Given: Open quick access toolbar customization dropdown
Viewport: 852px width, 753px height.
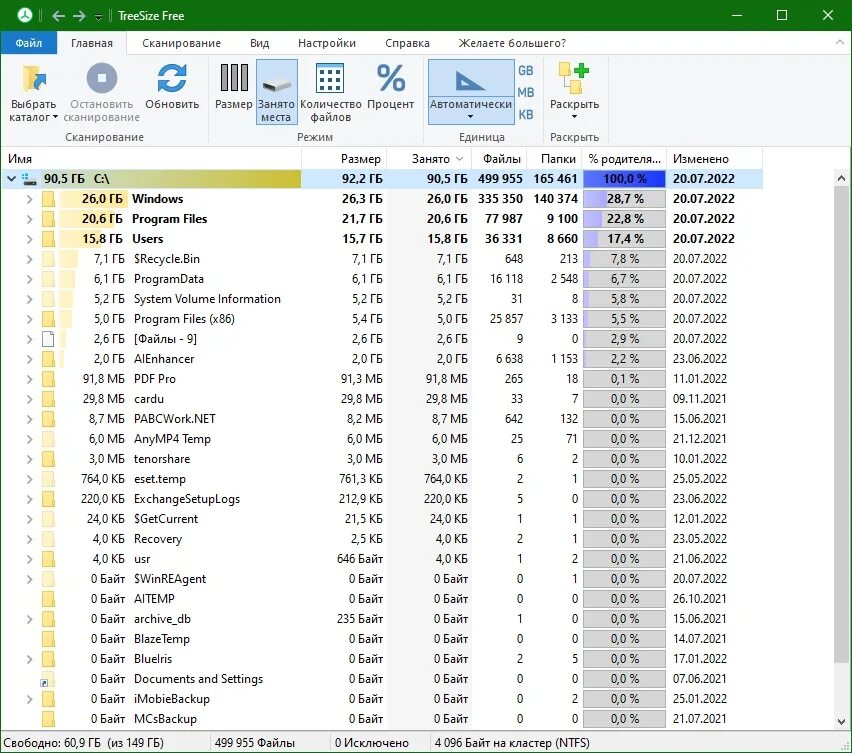Looking at the screenshot, I should (x=98, y=16).
